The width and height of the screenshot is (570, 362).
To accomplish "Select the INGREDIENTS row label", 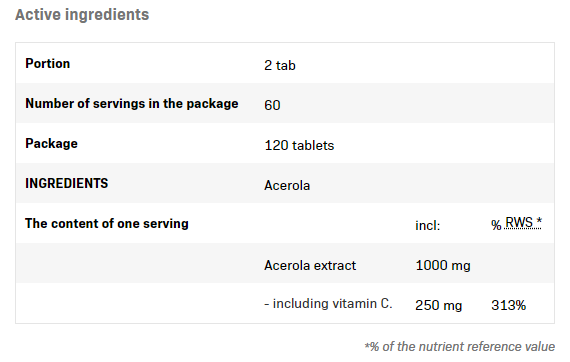I will click(x=67, y=183).
